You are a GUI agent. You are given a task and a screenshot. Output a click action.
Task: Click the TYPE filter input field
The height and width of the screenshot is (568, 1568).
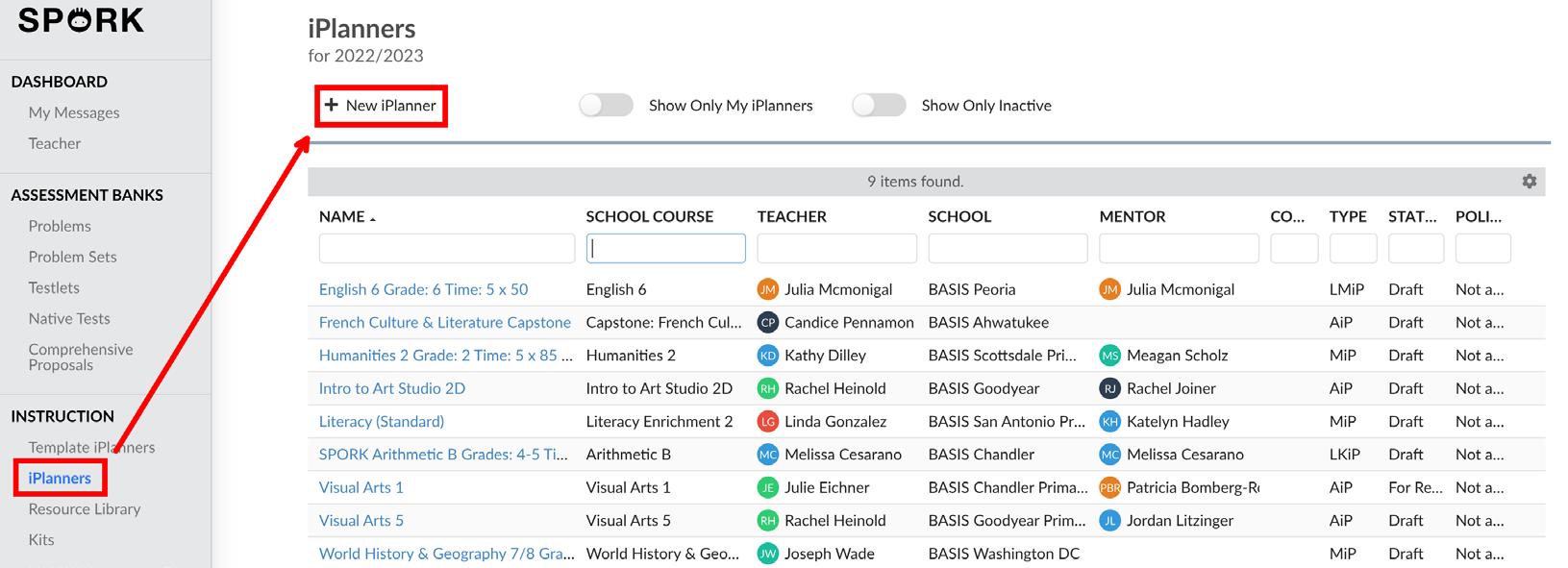pyautogui.click(x=1354, y=248)
